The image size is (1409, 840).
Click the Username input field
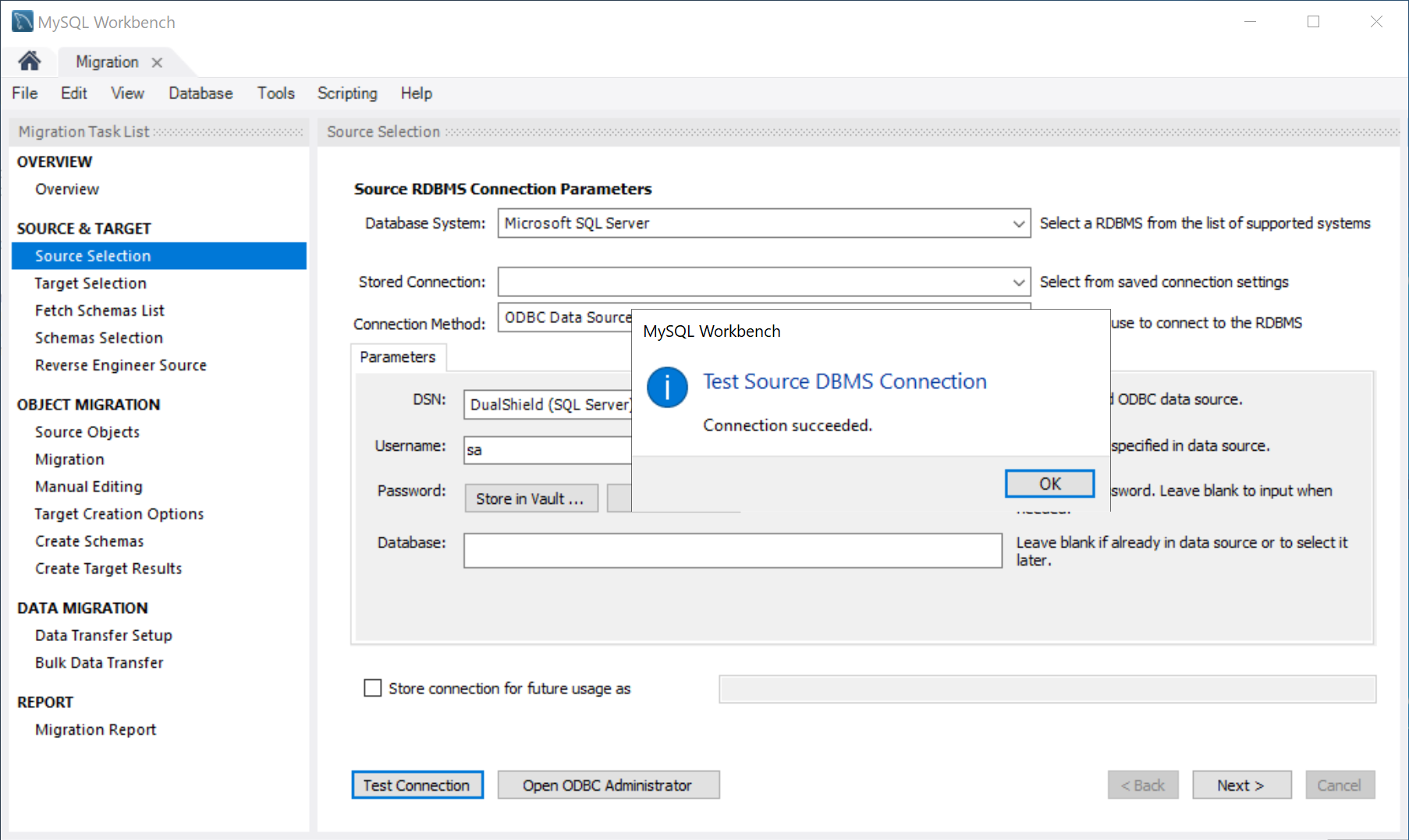(x=546, y=450)
